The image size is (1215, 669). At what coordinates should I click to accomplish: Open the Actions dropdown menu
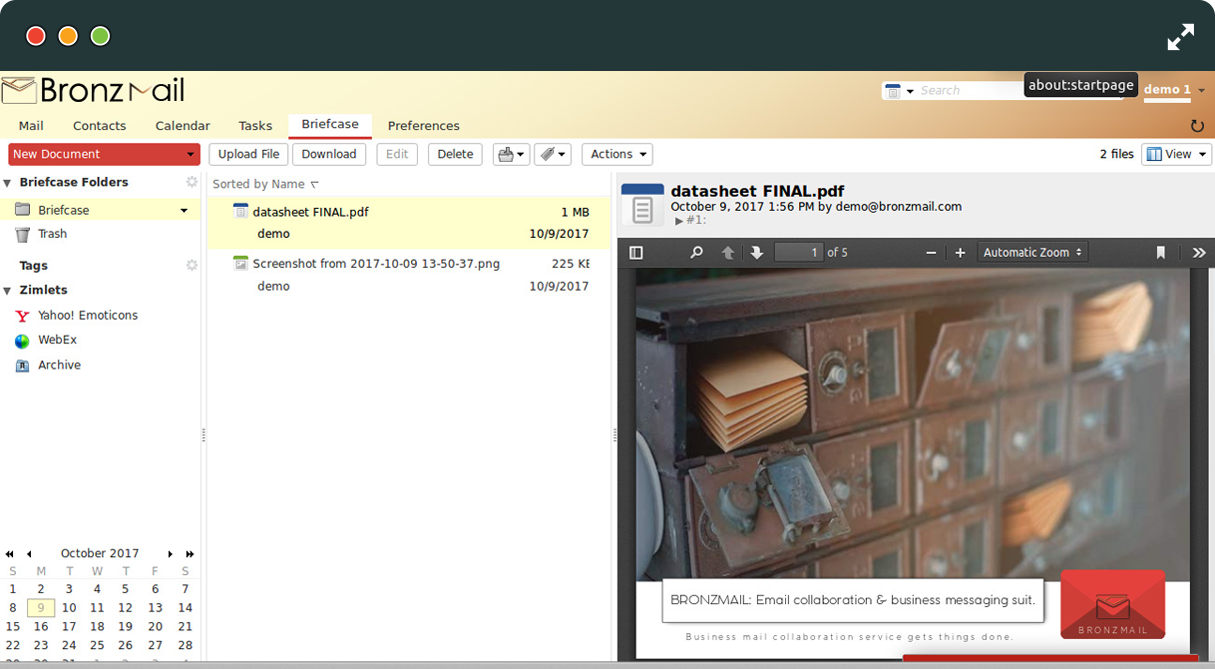point(617,154)
